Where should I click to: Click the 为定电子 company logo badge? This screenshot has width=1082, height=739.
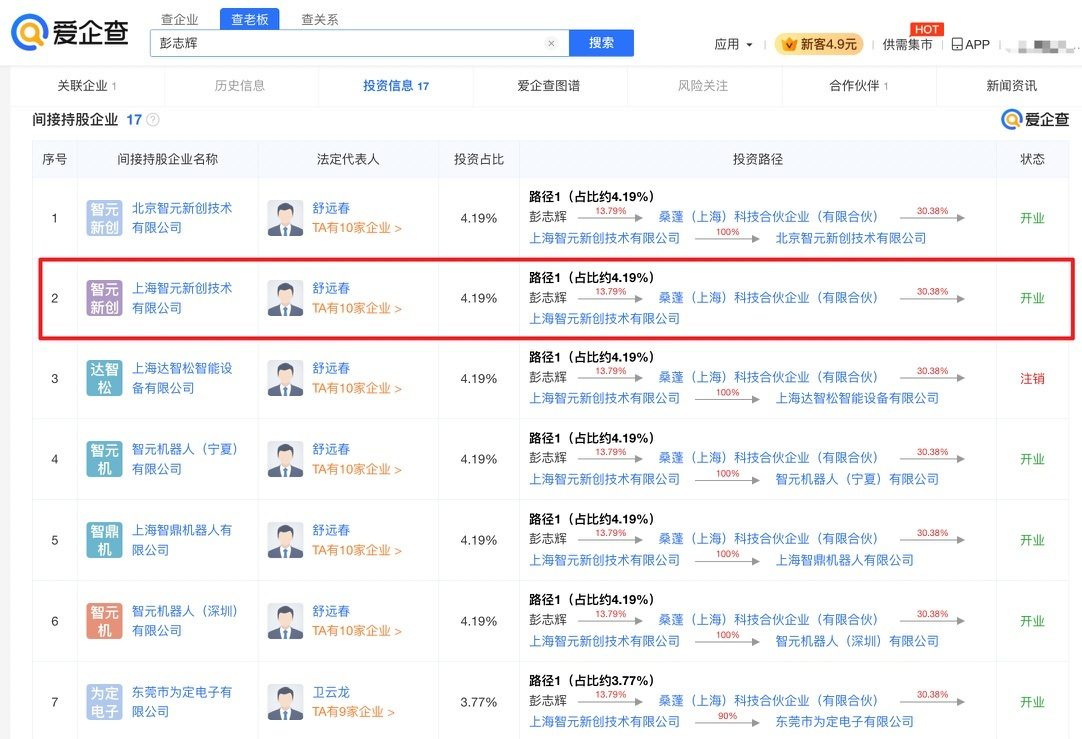coord(104,702)
